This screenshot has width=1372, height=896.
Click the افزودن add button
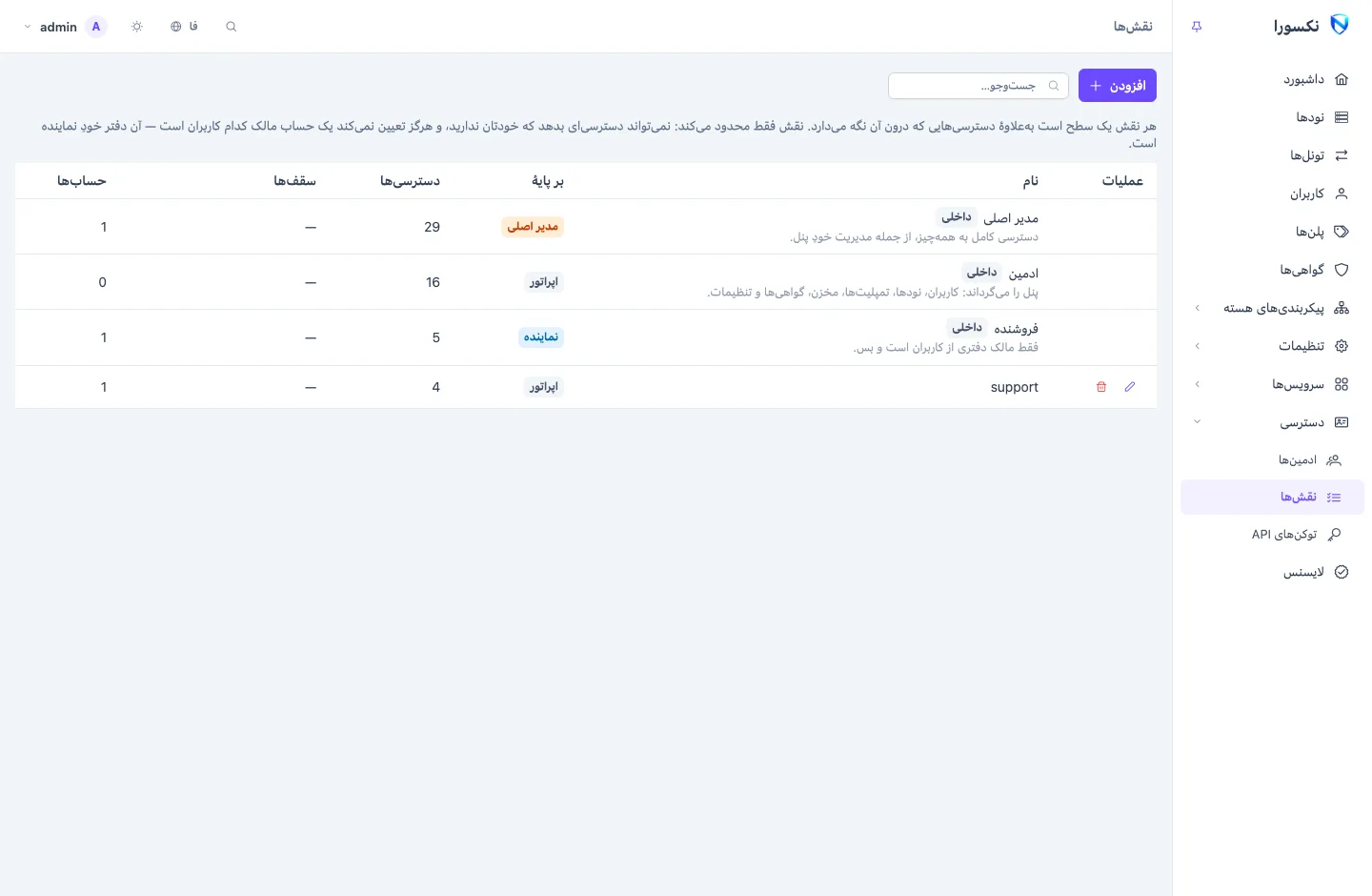click(x=1118, y=86)
